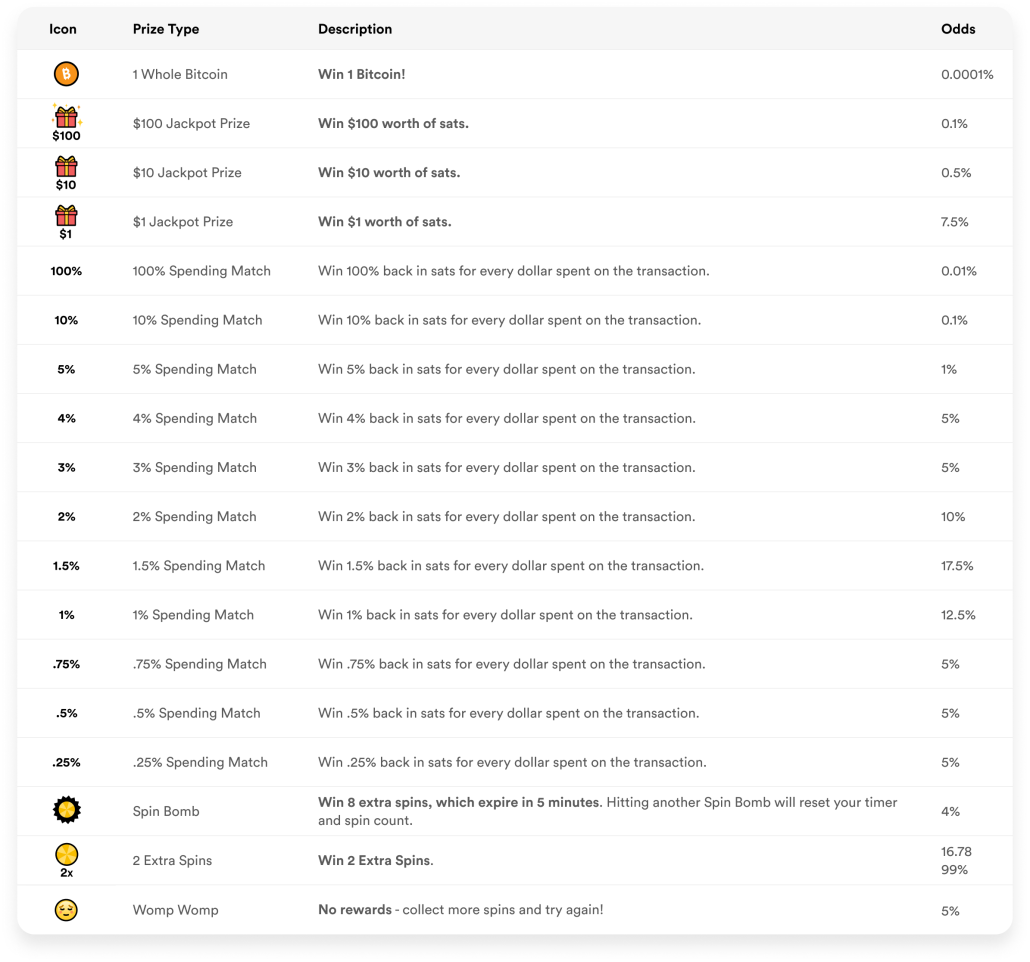1030x962 pixels.
Task: Select the '5% Spending Match' row label
Action: point(194,369)
